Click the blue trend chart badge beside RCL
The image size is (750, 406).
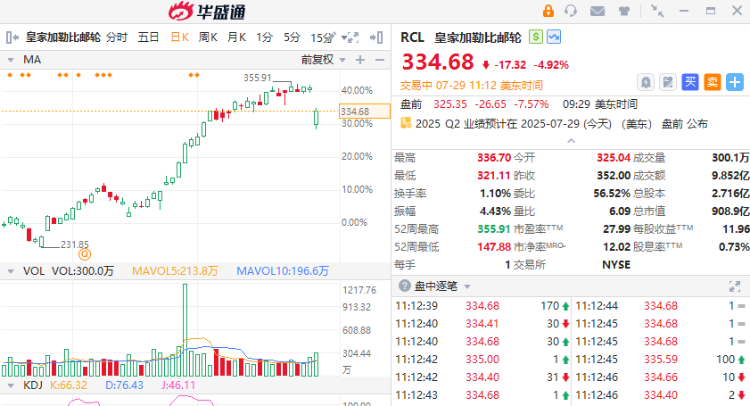click(554, 37)
